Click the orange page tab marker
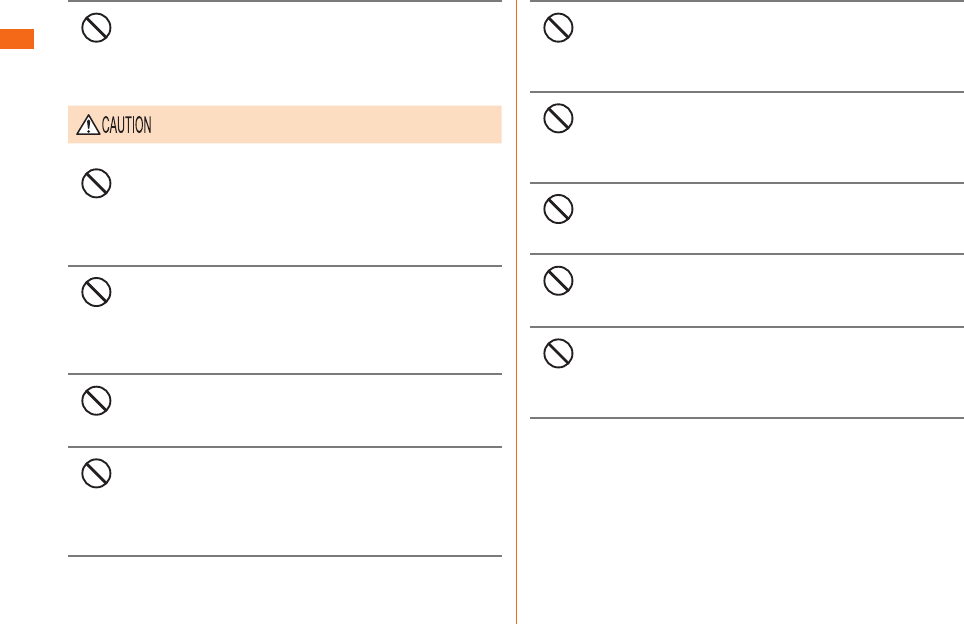Screen dimensions: 964x624 pyautogui.click(x=17, y=40)
